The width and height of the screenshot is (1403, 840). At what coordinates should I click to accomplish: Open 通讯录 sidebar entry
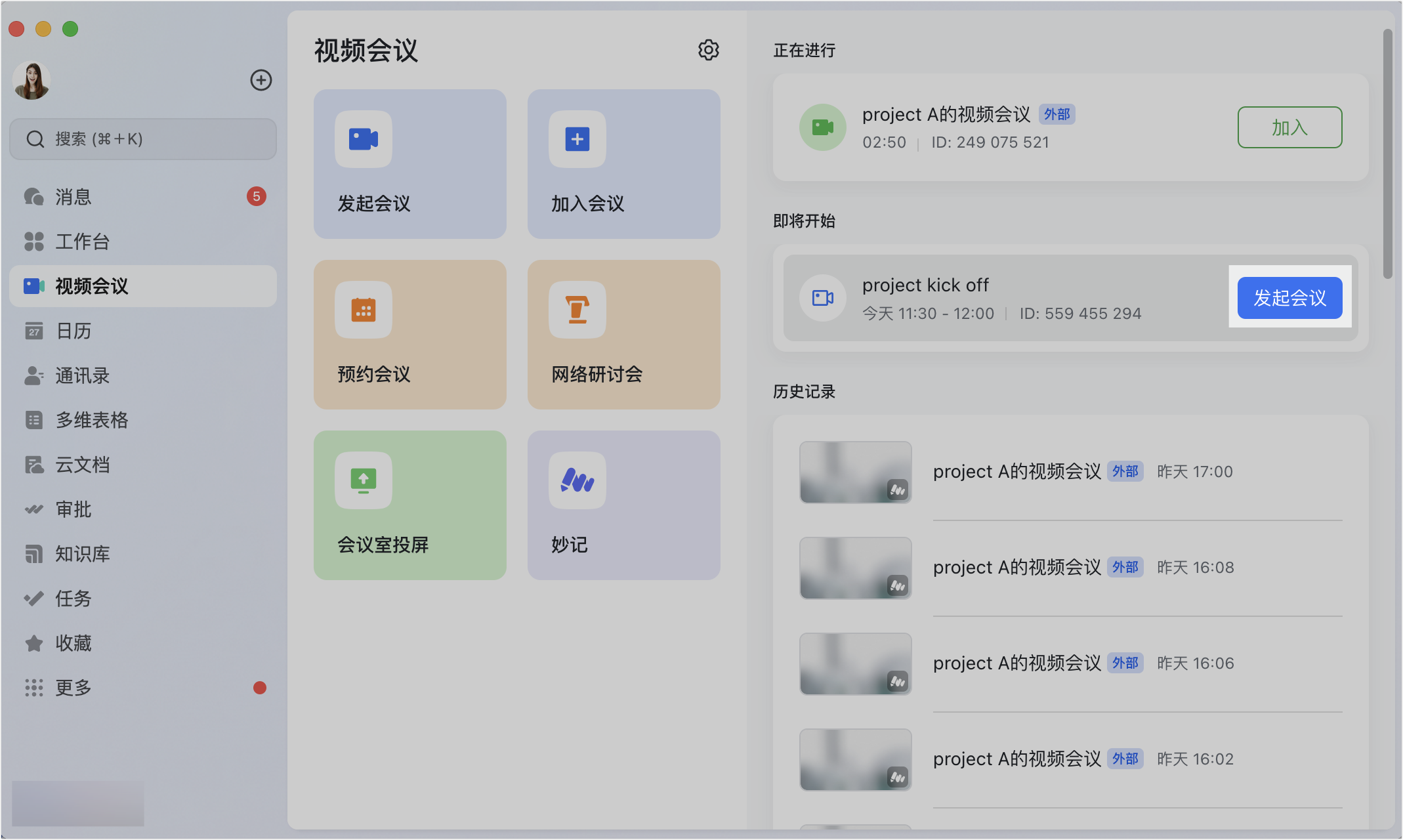pos(143,375)
